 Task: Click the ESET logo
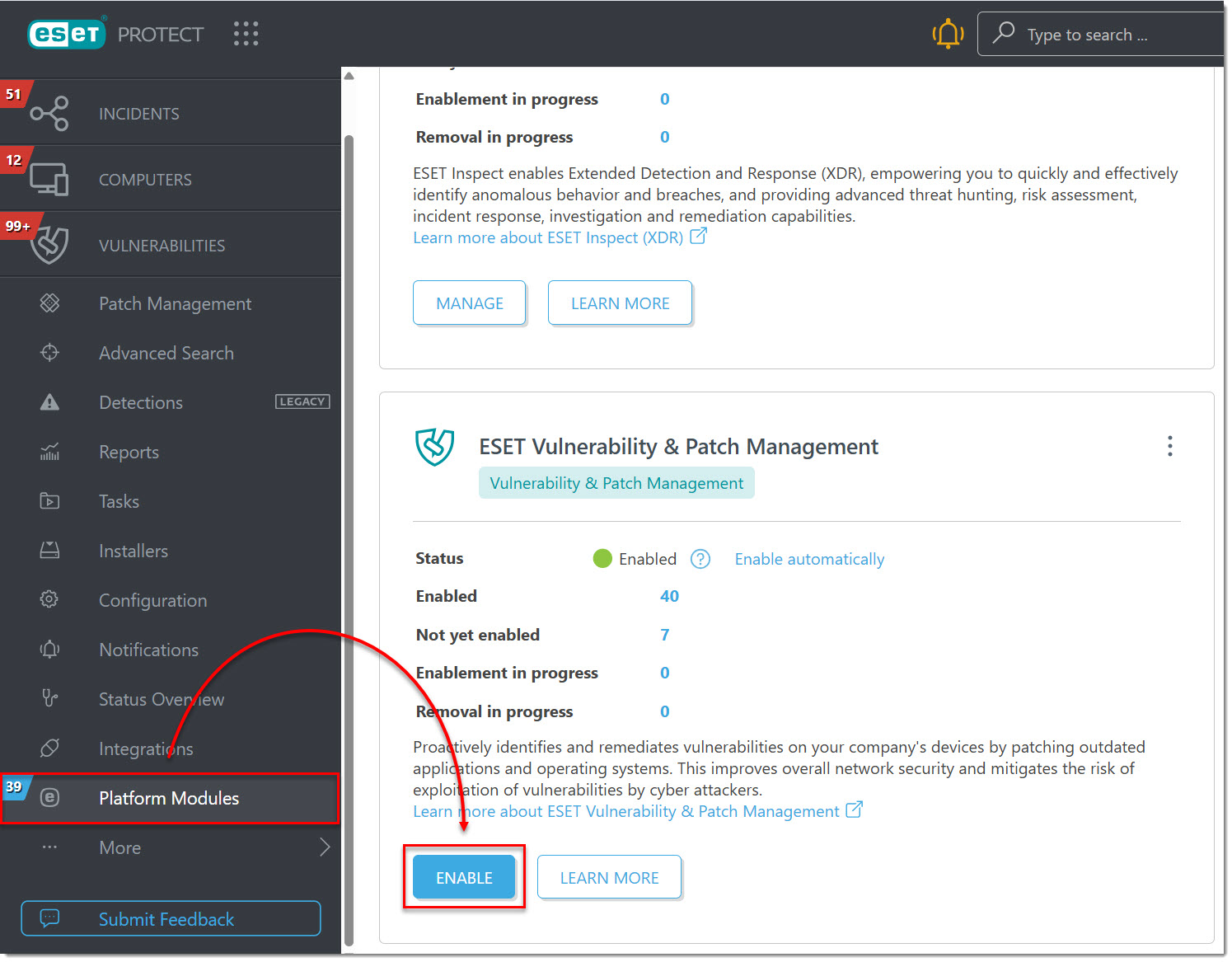(67, 34)
